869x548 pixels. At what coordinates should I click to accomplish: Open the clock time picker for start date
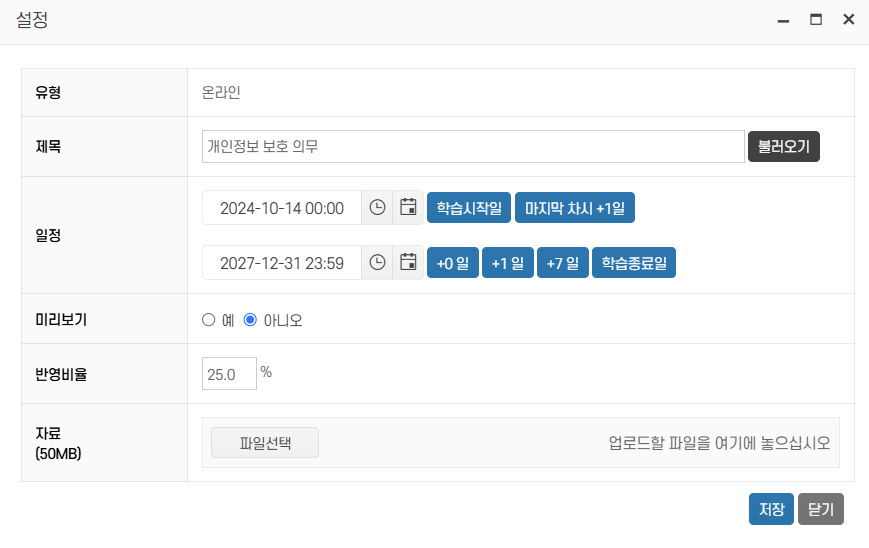(377, 208)
